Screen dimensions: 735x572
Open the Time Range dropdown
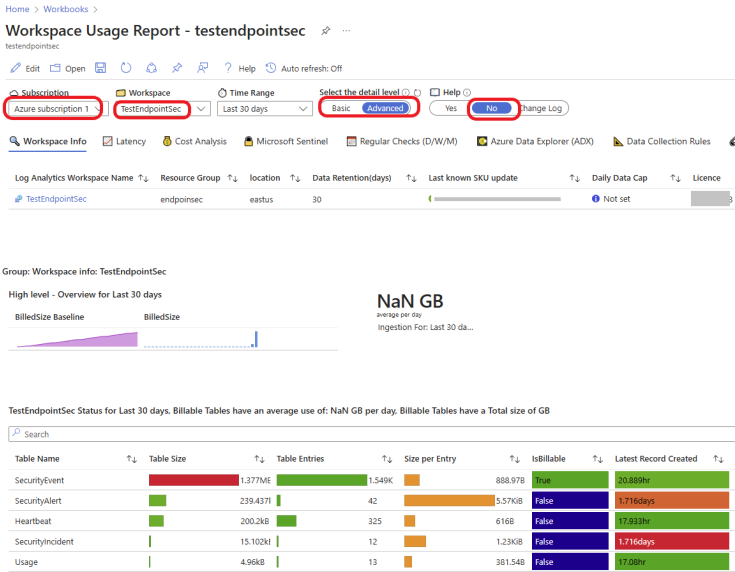[x=264, y=109]
